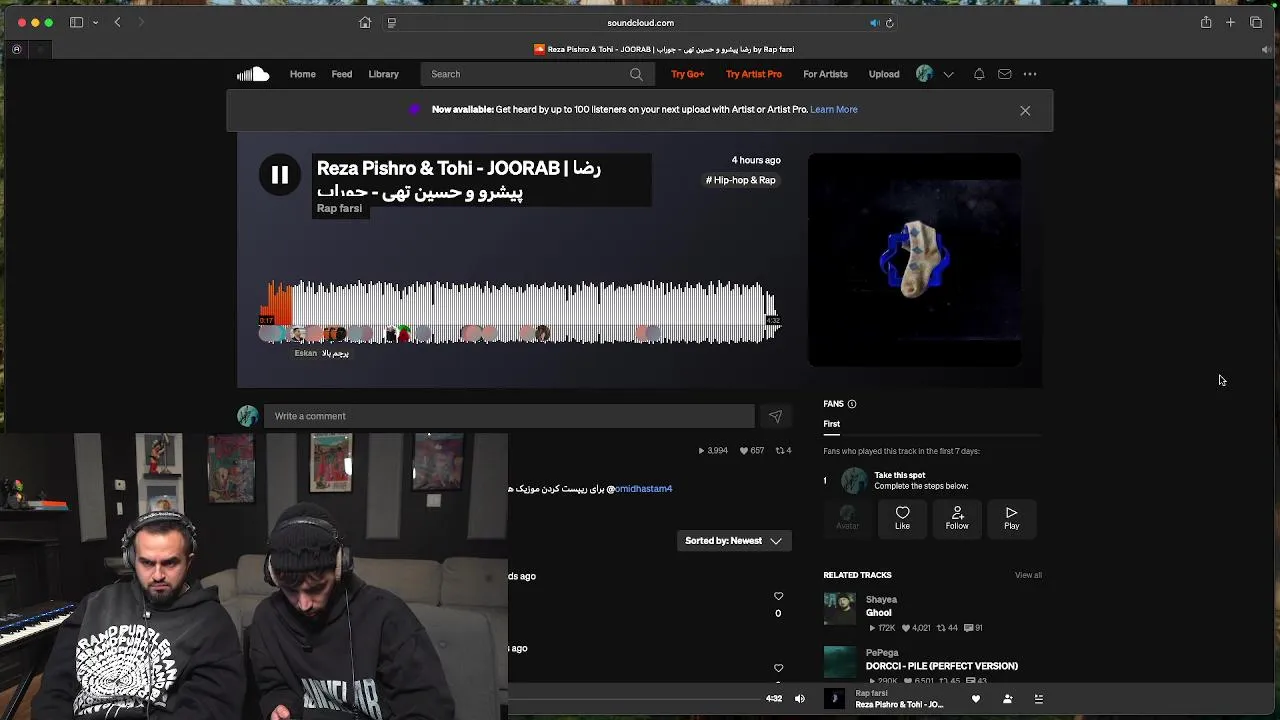The width and height of the screenshot is (1280, 720).
Task: Select the First tab under Fans
Action: [831, 424]
